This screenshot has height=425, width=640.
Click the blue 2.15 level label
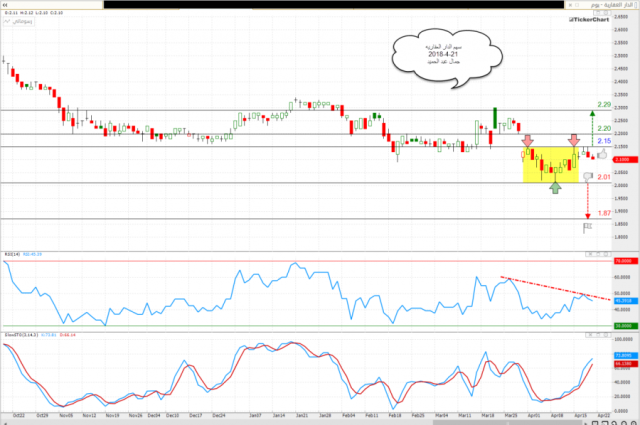pos(604,141)
